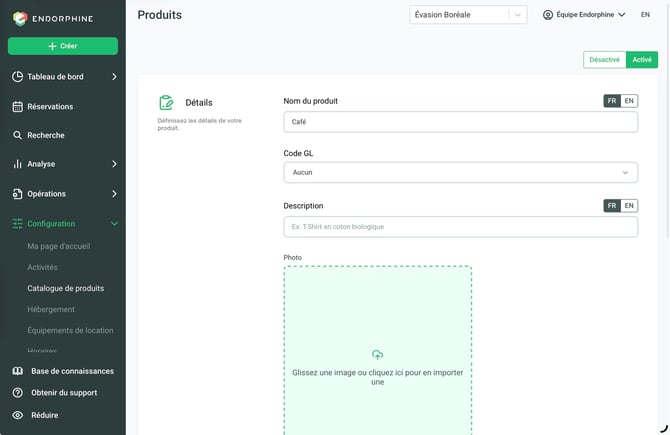Click the Endorphine logo icon

click(x=20, y=18)
